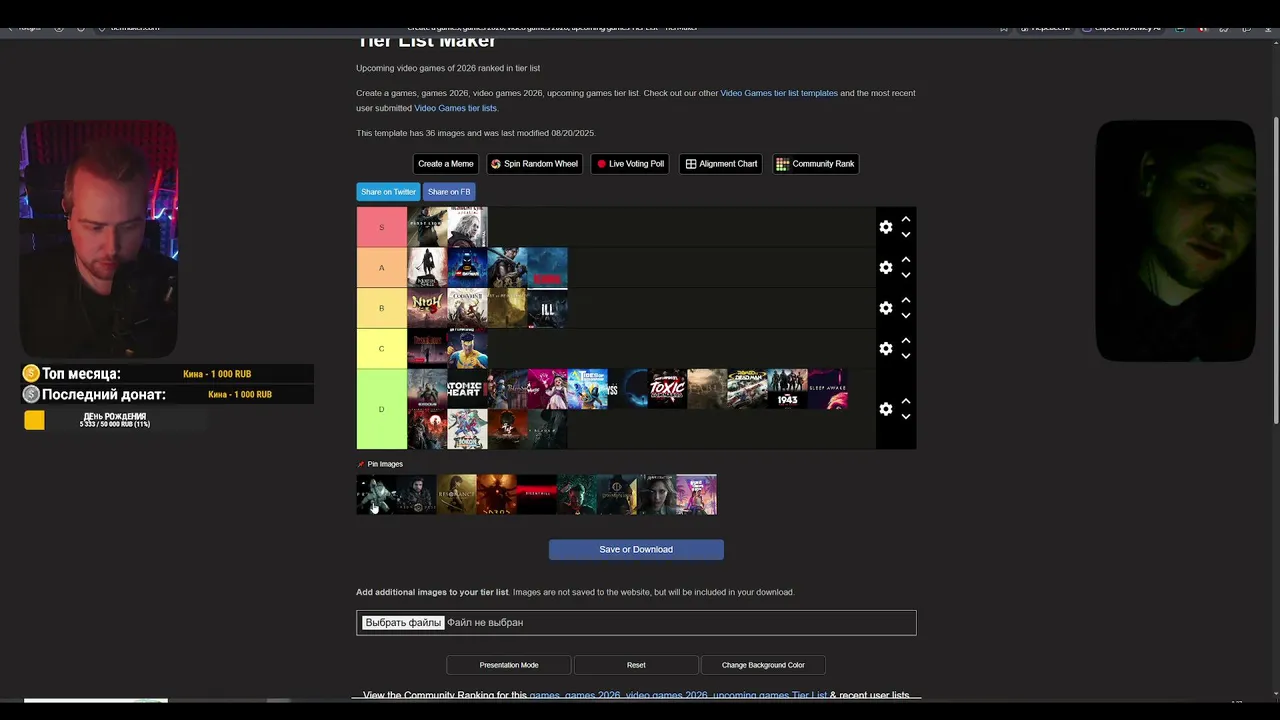
Task: Reset the tier list
Action: pyautogui.click(x=636, y=665)
